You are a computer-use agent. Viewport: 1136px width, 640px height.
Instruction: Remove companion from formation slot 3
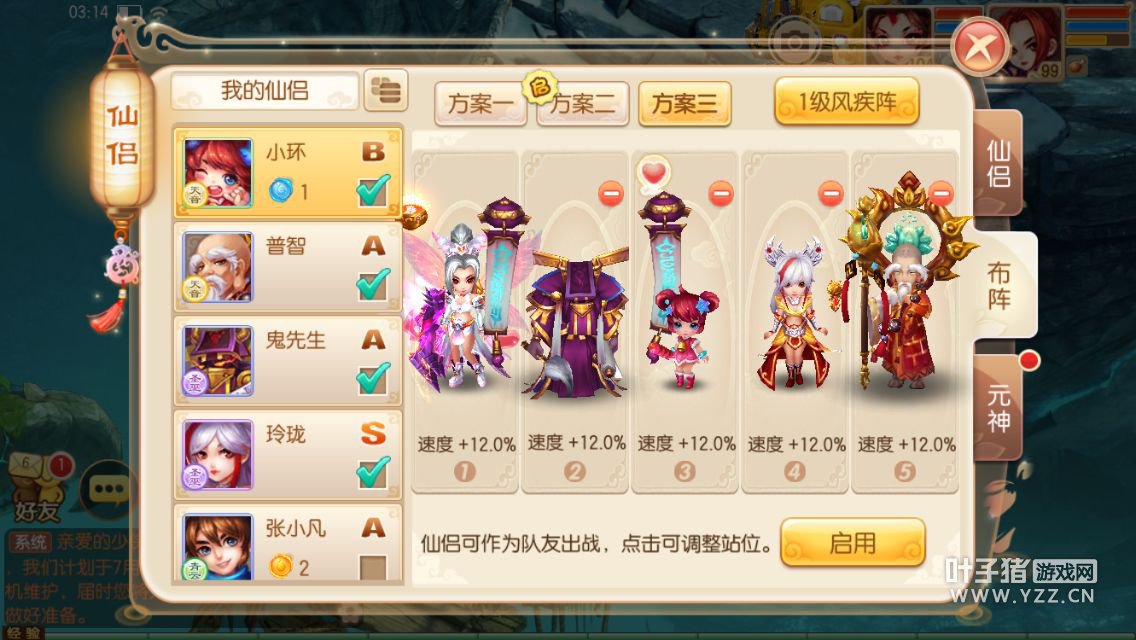(721, 194)
